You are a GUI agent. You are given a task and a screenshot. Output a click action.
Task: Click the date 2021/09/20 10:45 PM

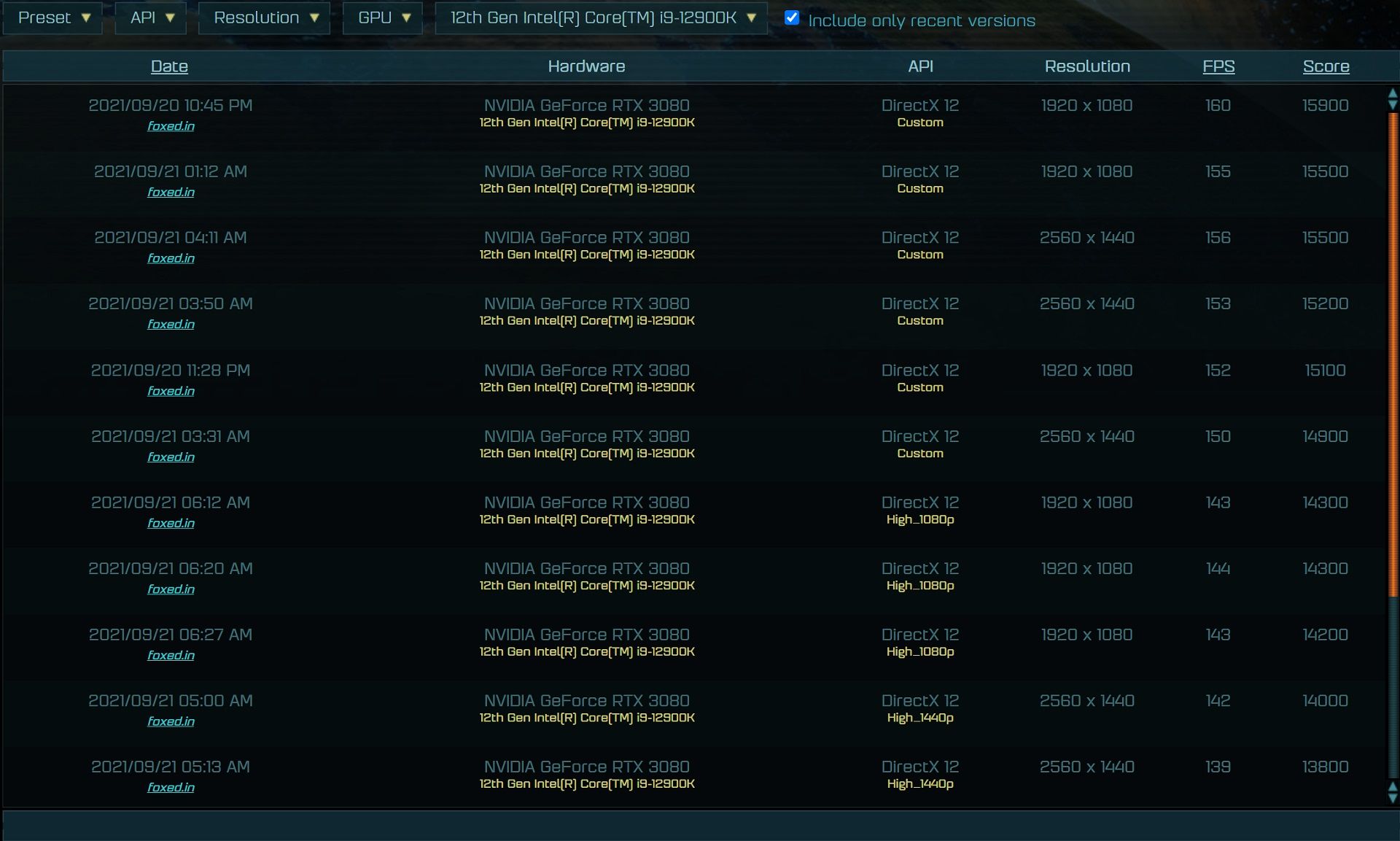click(x=171, y=105)
